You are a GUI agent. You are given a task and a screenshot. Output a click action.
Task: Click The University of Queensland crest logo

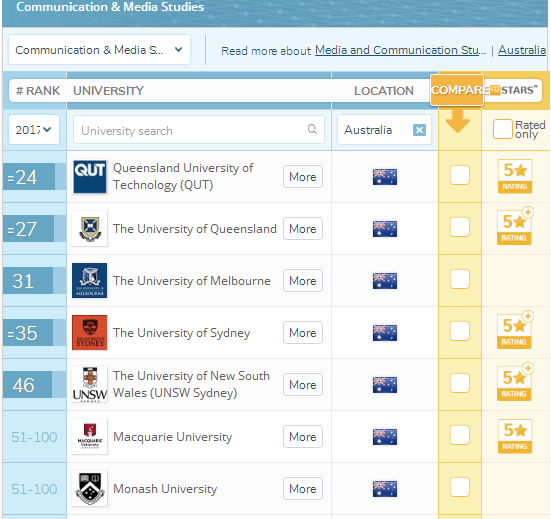pos(90,229)
